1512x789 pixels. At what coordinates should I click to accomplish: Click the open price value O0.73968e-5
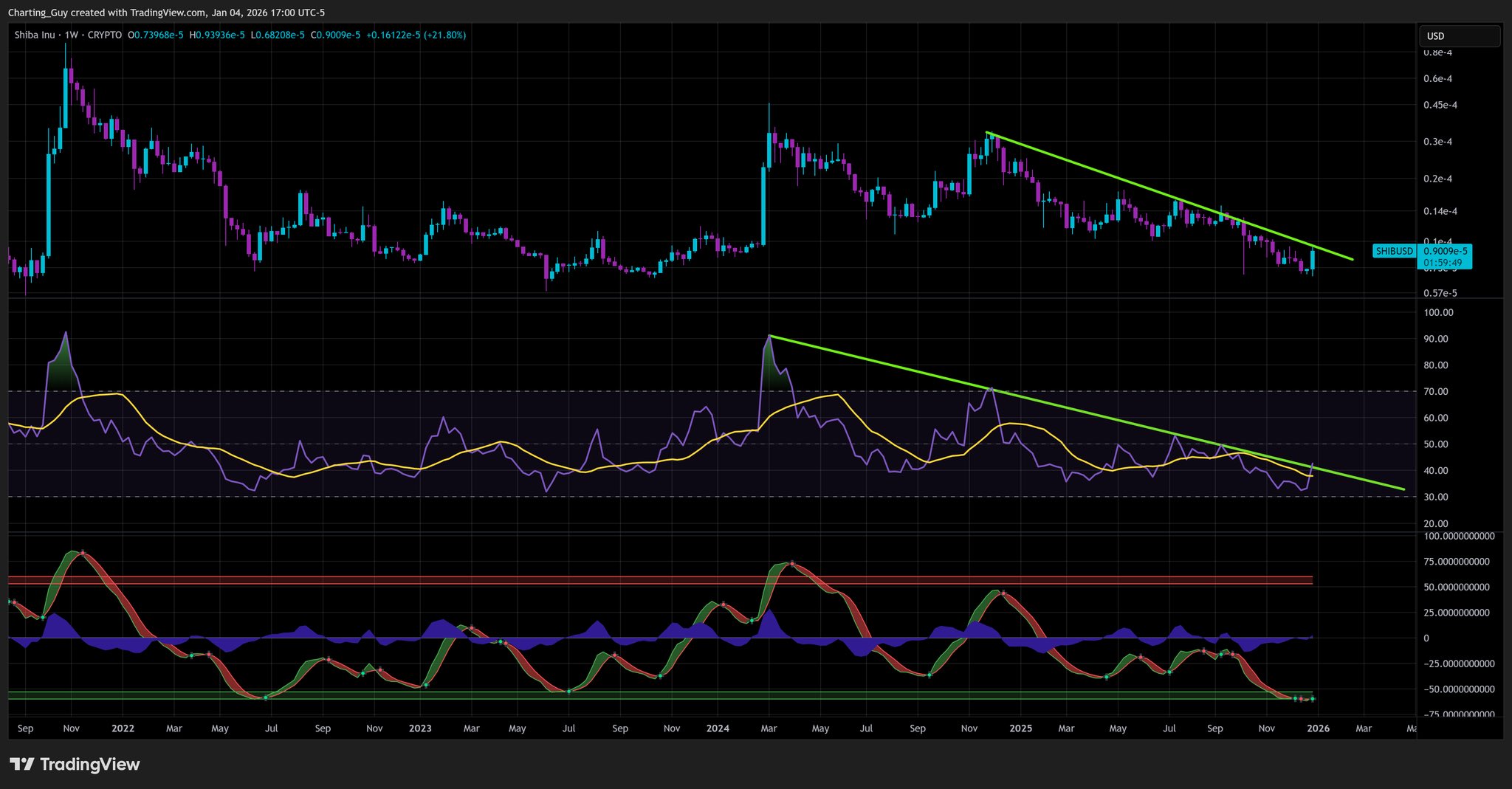[154, 35]
